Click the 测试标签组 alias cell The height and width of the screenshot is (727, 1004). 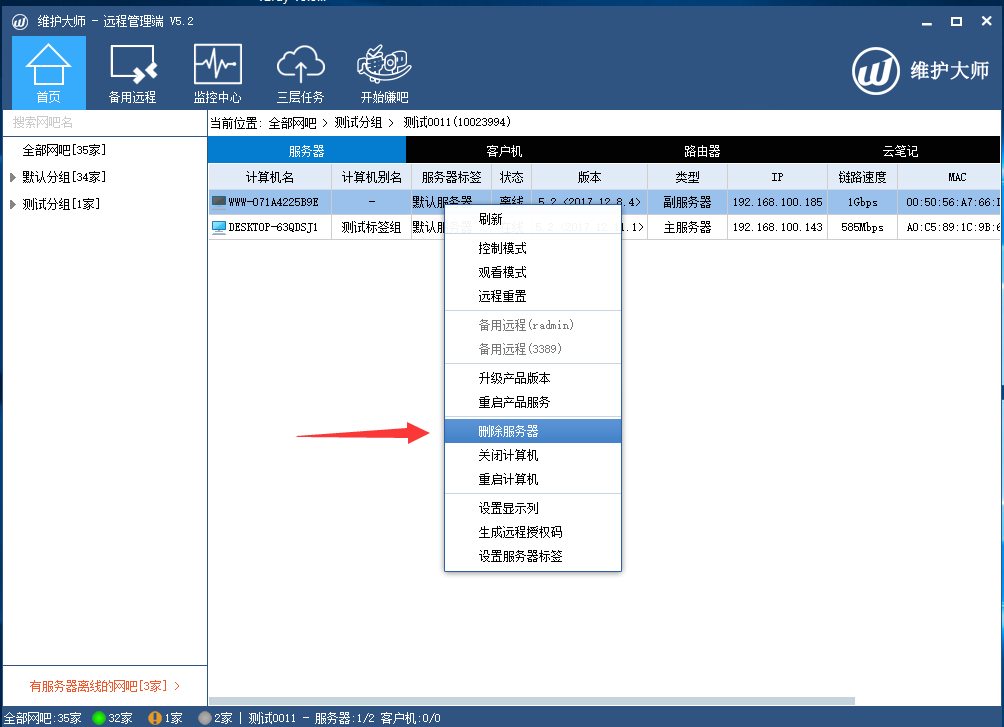click(371, 227)
